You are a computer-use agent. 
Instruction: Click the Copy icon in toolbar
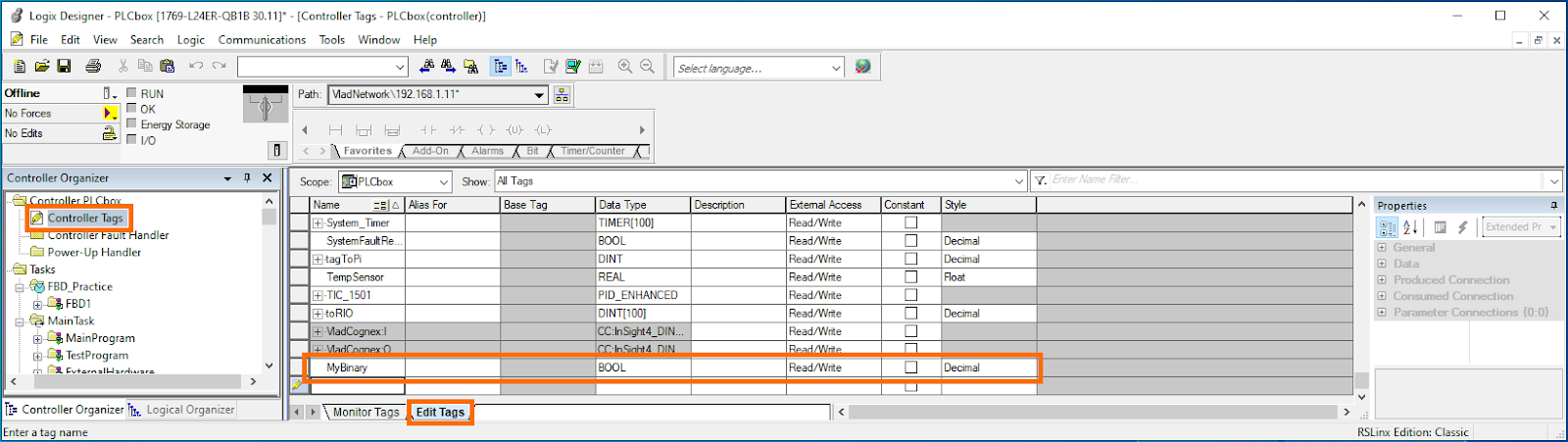145,67
